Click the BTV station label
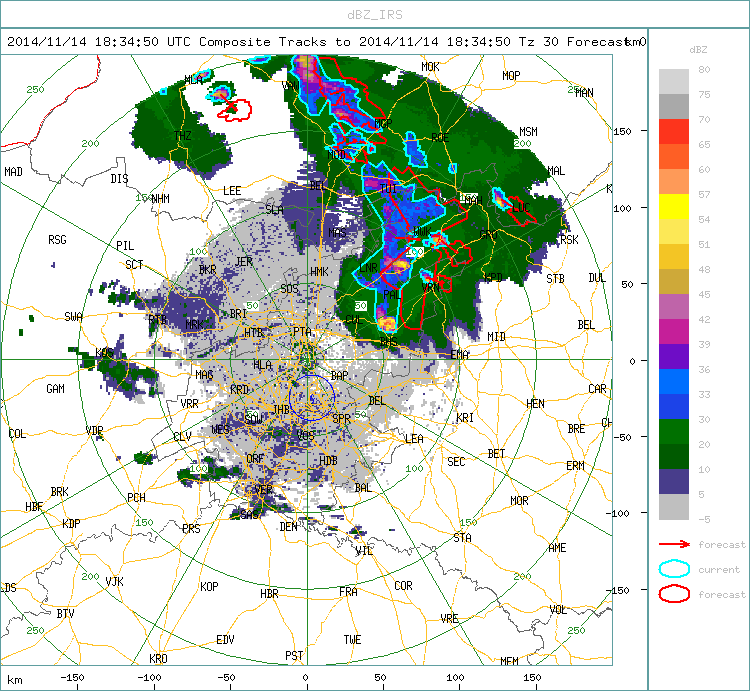The image size is (750, 691). click(66, 614)
